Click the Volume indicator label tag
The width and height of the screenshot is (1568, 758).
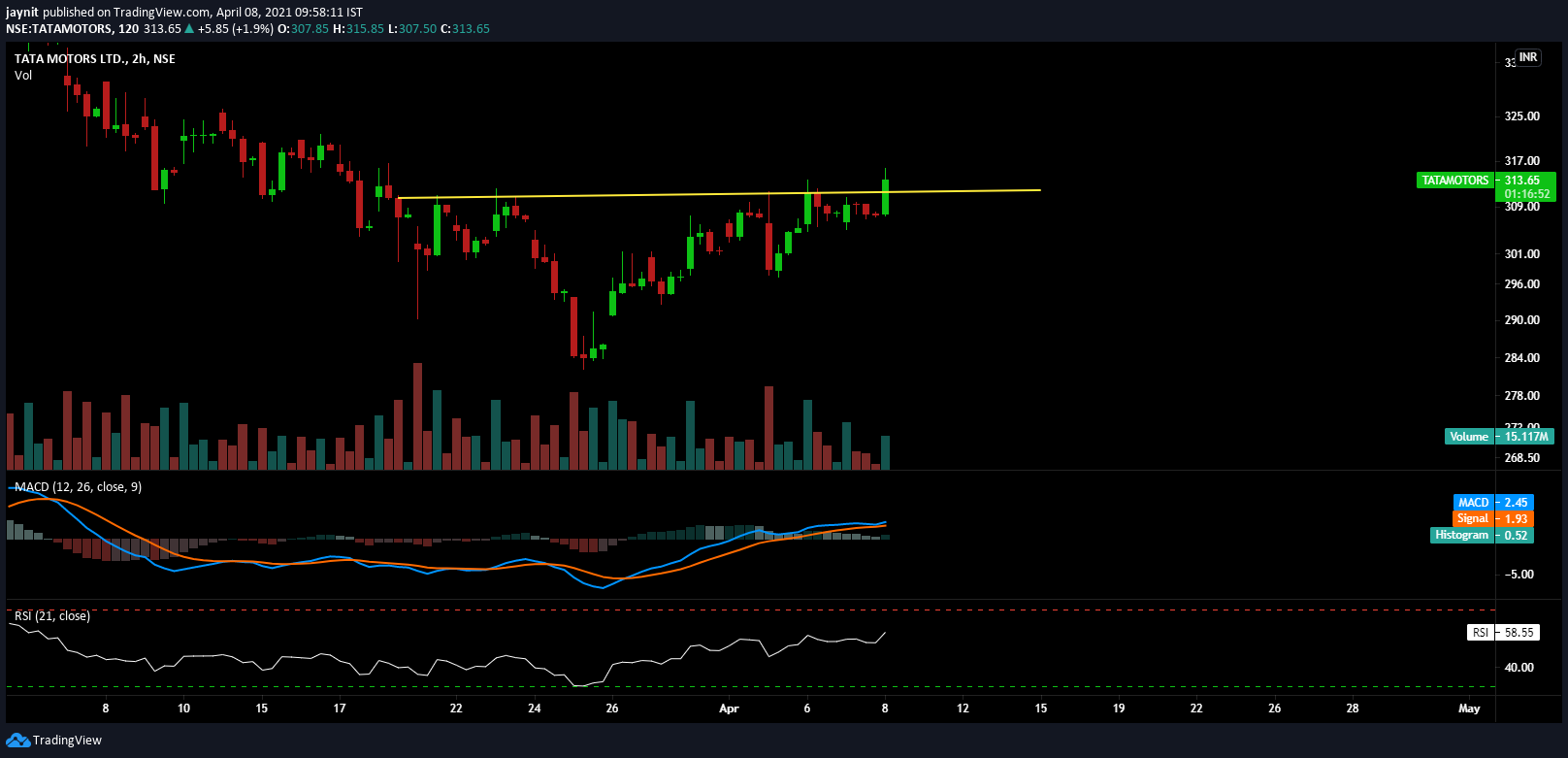tap(1468, 437)
